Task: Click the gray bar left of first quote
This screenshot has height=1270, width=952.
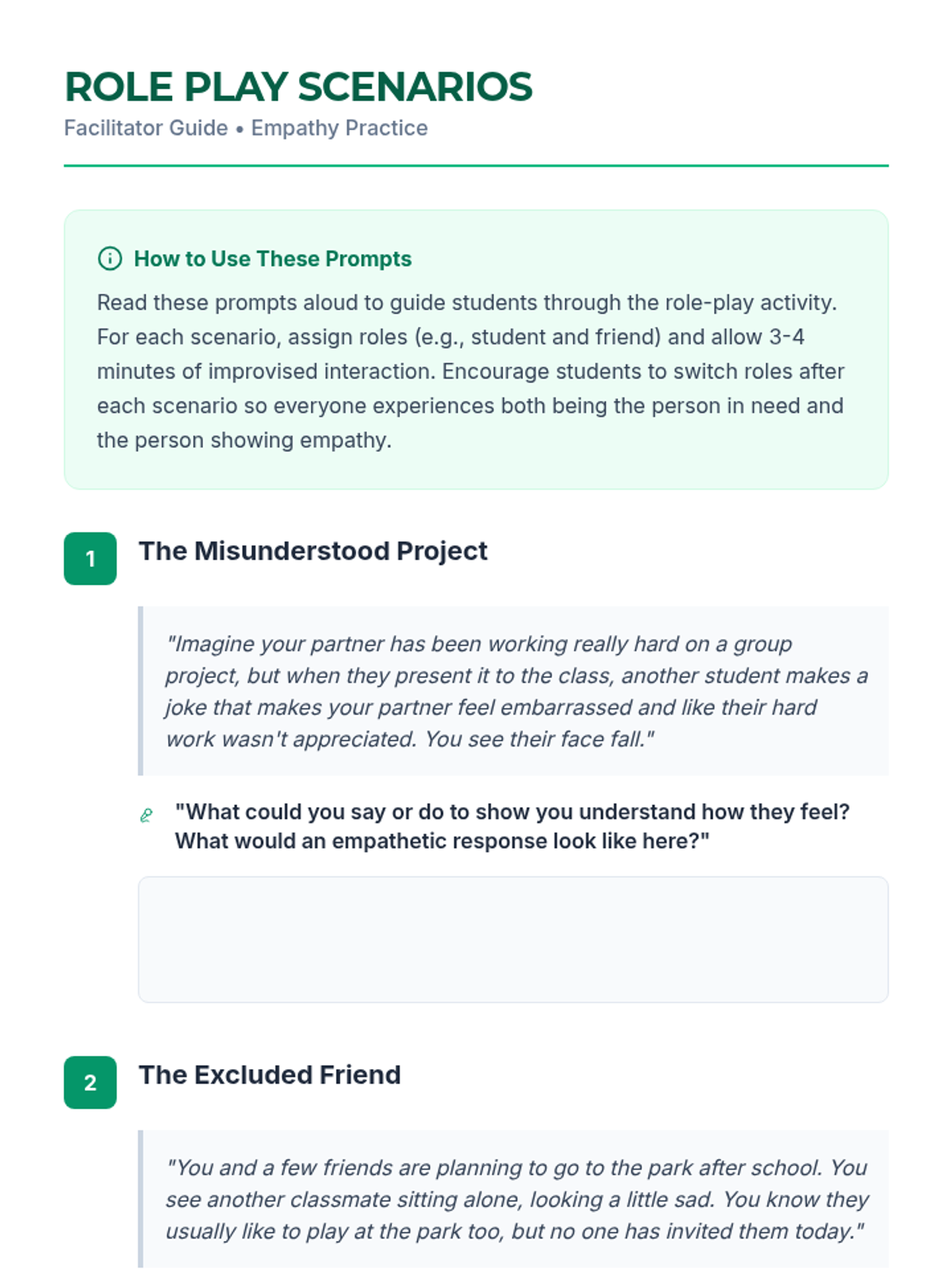Action: (x=140, y=691)
